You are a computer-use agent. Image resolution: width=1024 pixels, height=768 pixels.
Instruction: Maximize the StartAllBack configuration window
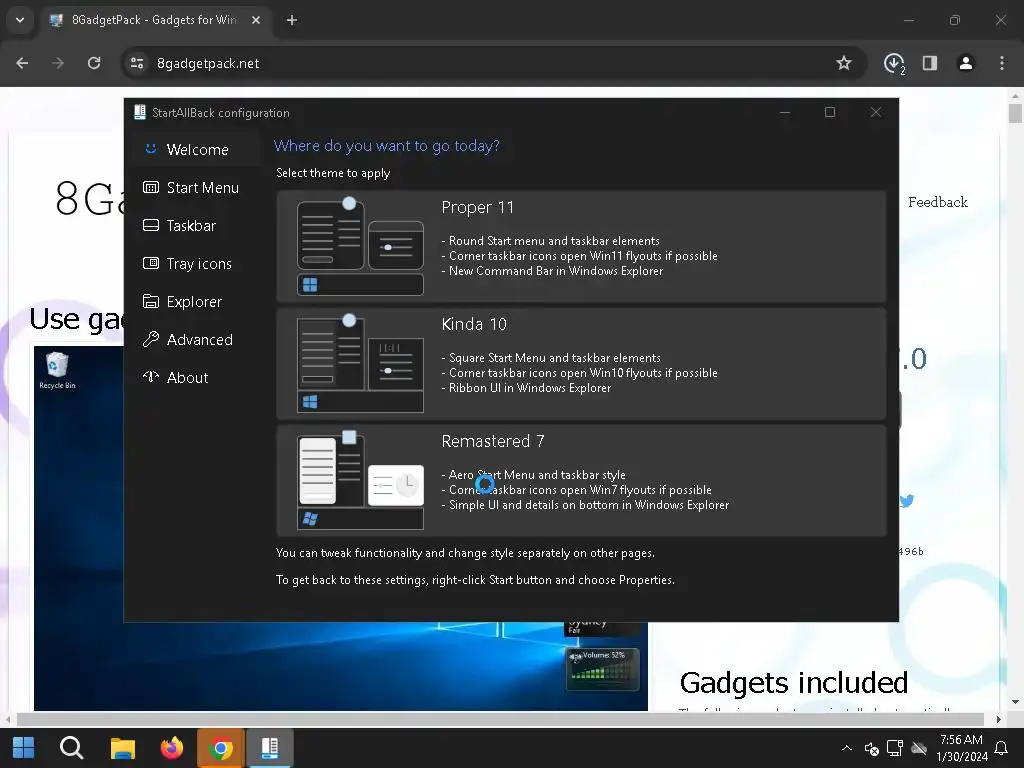[829, 112]
